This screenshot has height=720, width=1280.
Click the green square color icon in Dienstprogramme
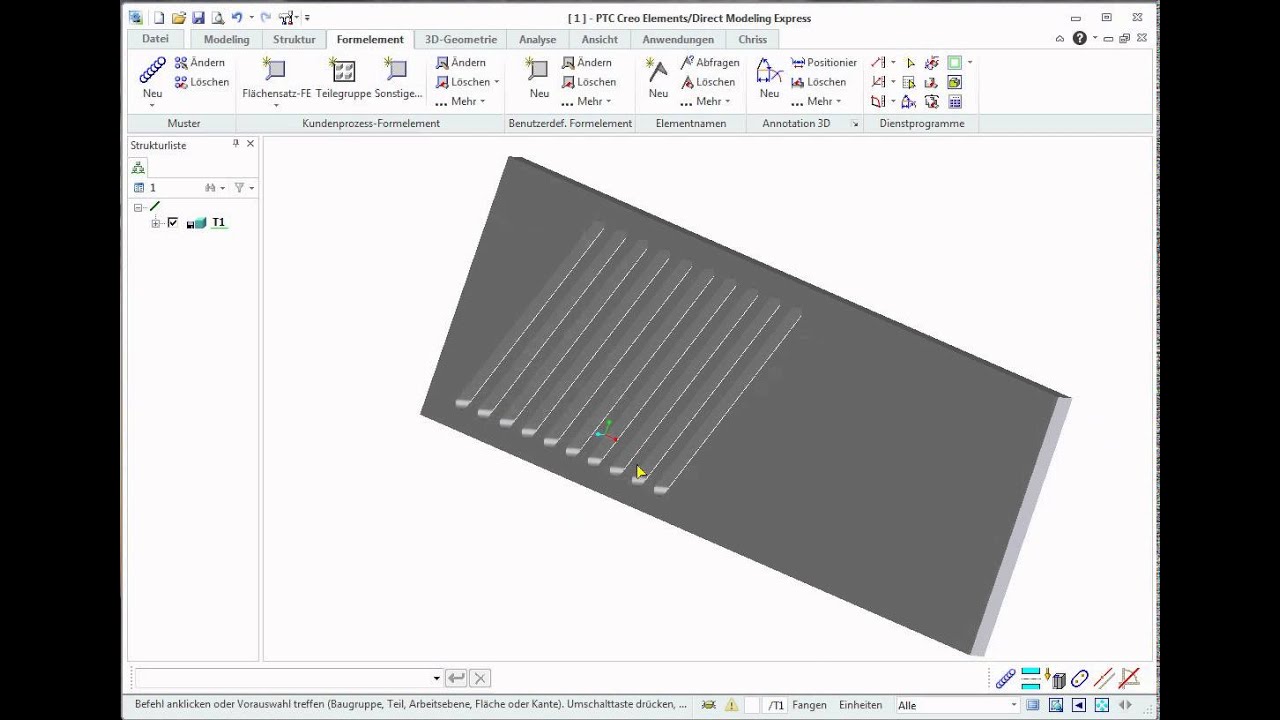point(954,62)
